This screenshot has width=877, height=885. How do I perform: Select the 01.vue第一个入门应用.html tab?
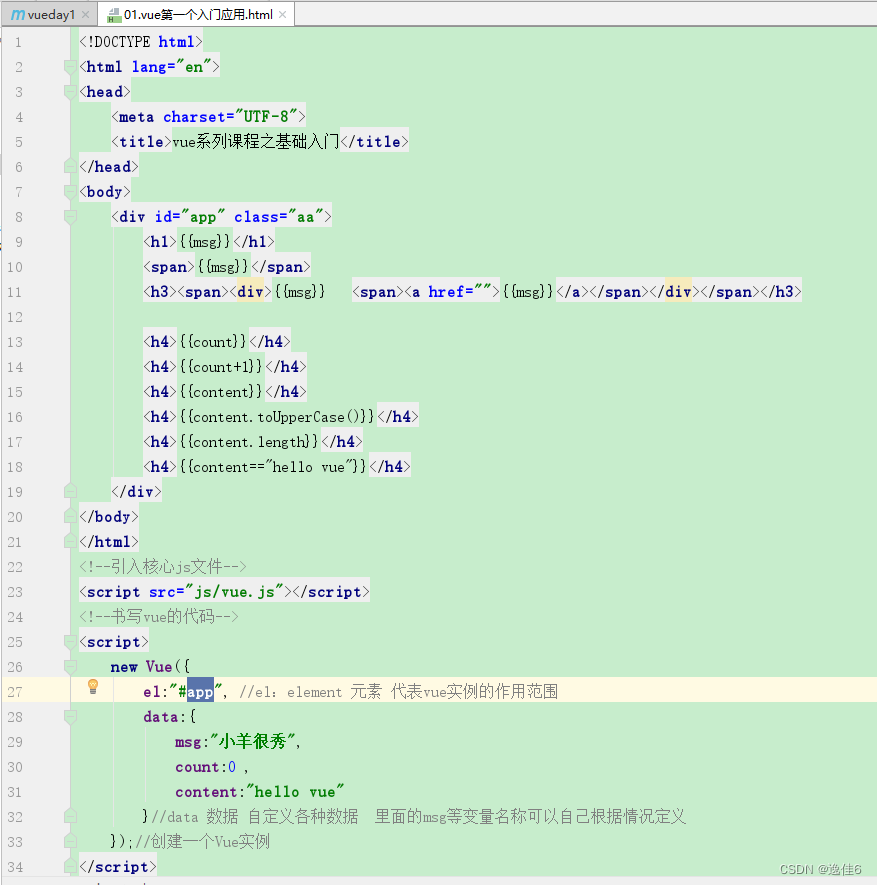tap(196, 15)
